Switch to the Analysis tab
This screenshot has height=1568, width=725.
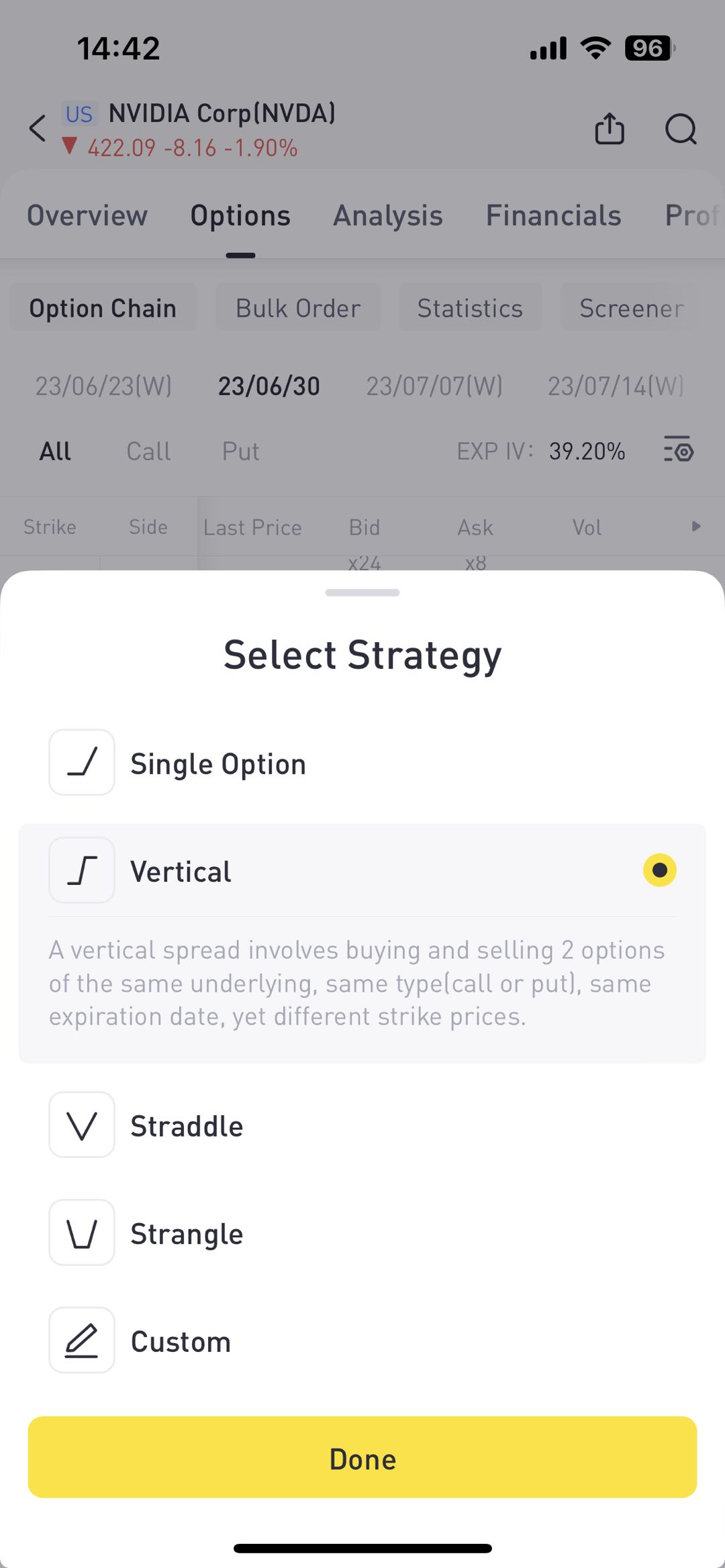[x=388, y=216]
